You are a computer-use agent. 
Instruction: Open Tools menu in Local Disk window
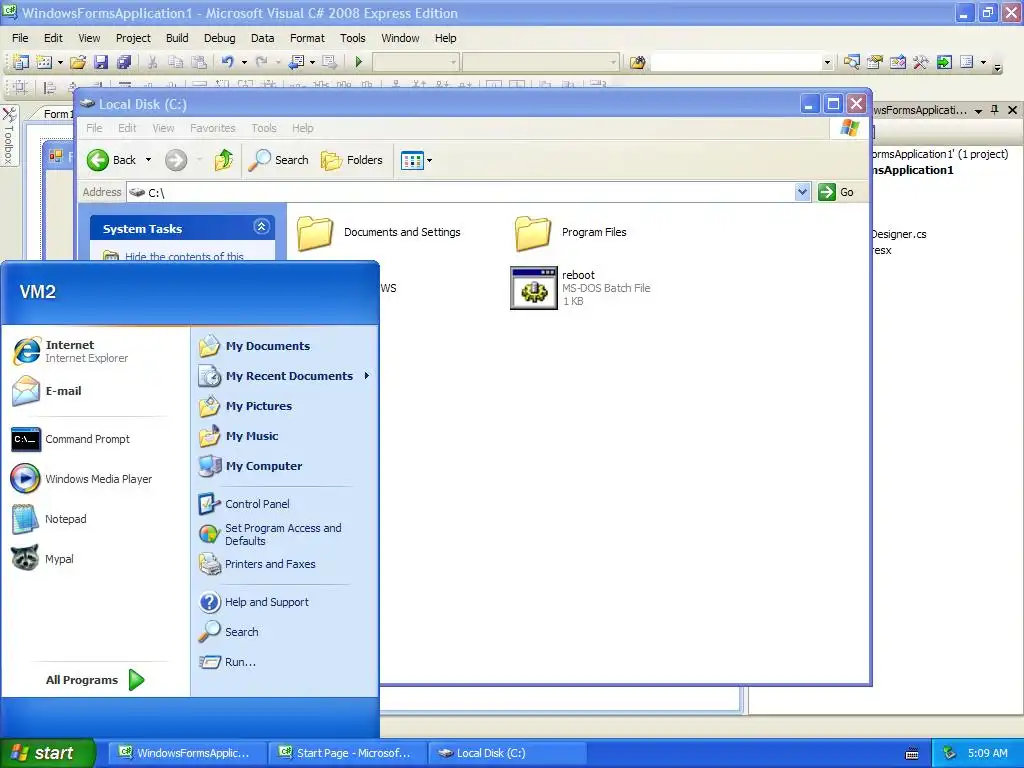coord(264,128)
